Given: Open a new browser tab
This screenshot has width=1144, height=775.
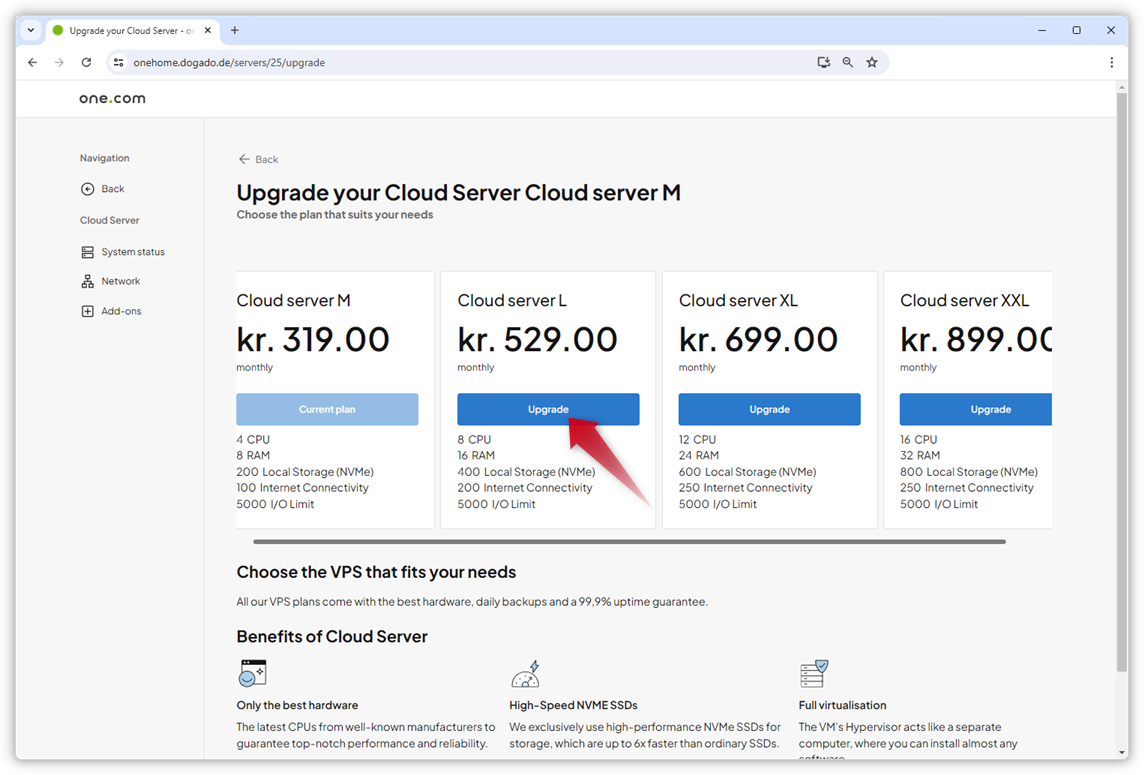Looking at the screenshot, I should 235,30.
